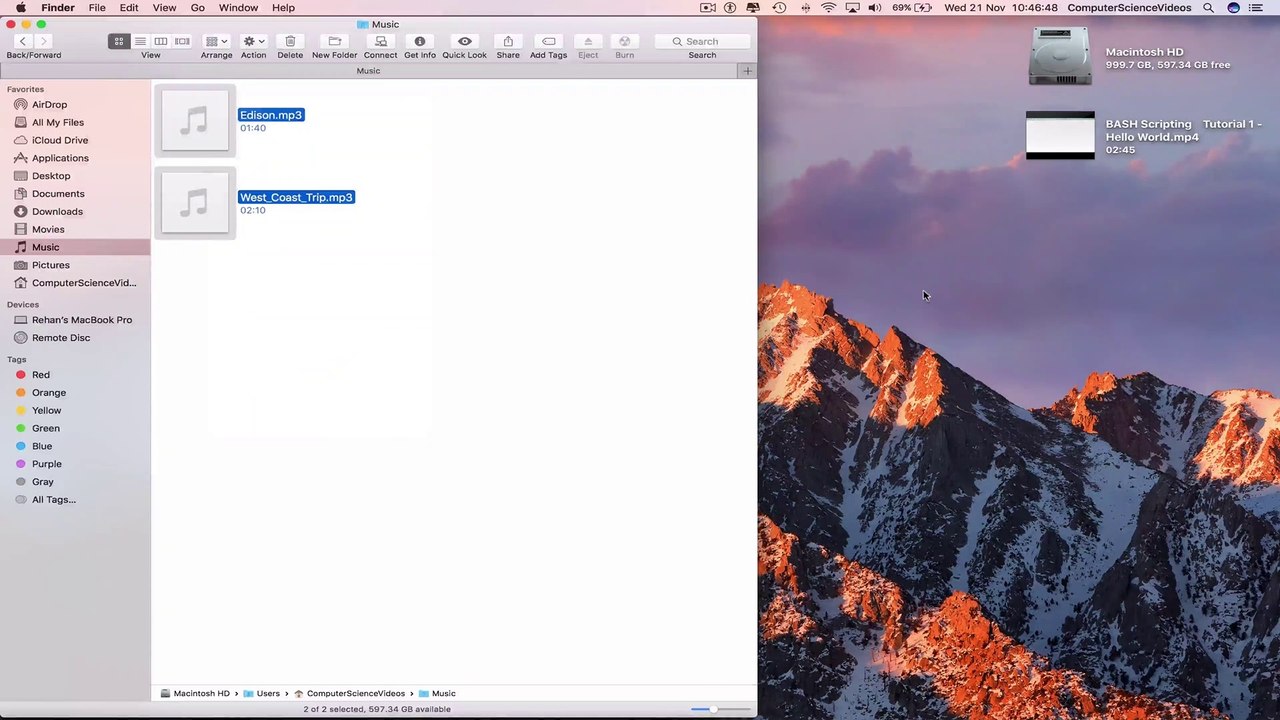Preview files with Quick Look eye icon

pos(464,41)
